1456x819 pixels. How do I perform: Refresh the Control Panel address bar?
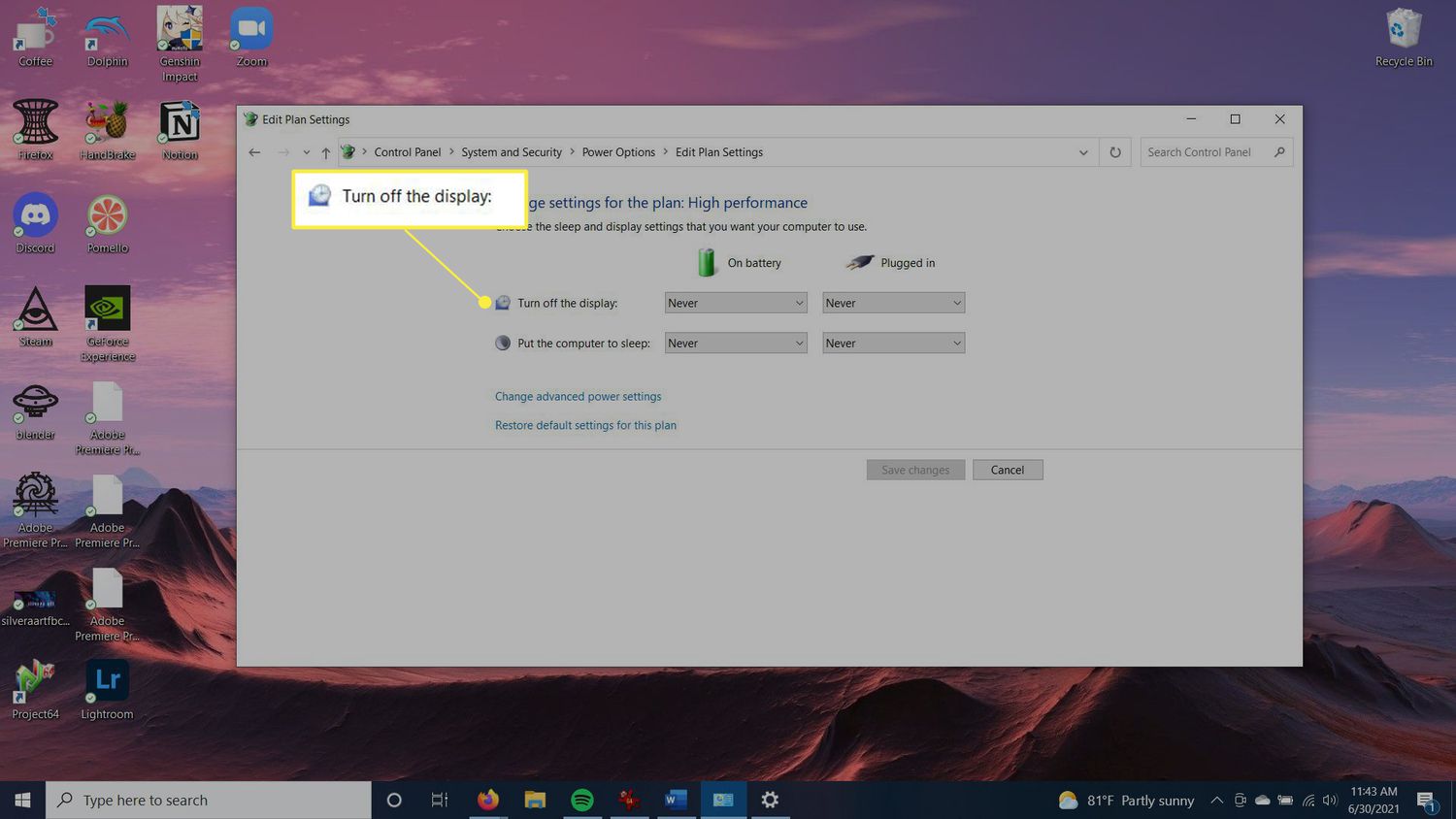point(1115,152)
